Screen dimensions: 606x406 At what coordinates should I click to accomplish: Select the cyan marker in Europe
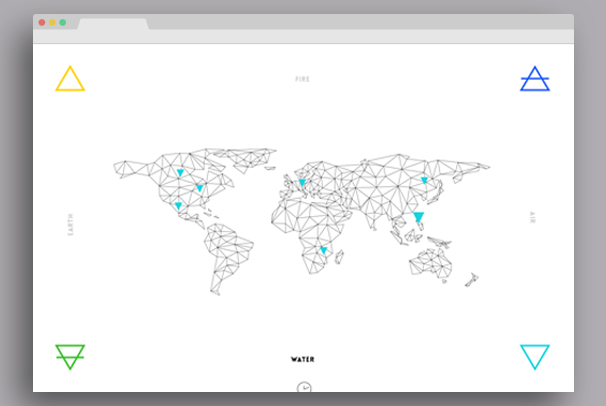[x=301, y=182]
